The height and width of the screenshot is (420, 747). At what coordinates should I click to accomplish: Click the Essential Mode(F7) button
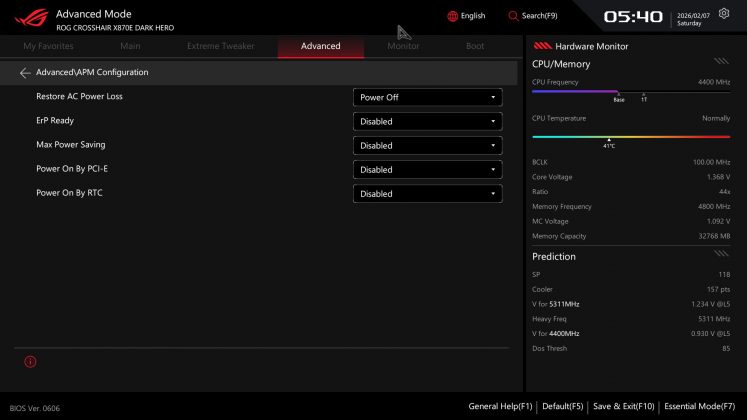[x=701, y=406]
